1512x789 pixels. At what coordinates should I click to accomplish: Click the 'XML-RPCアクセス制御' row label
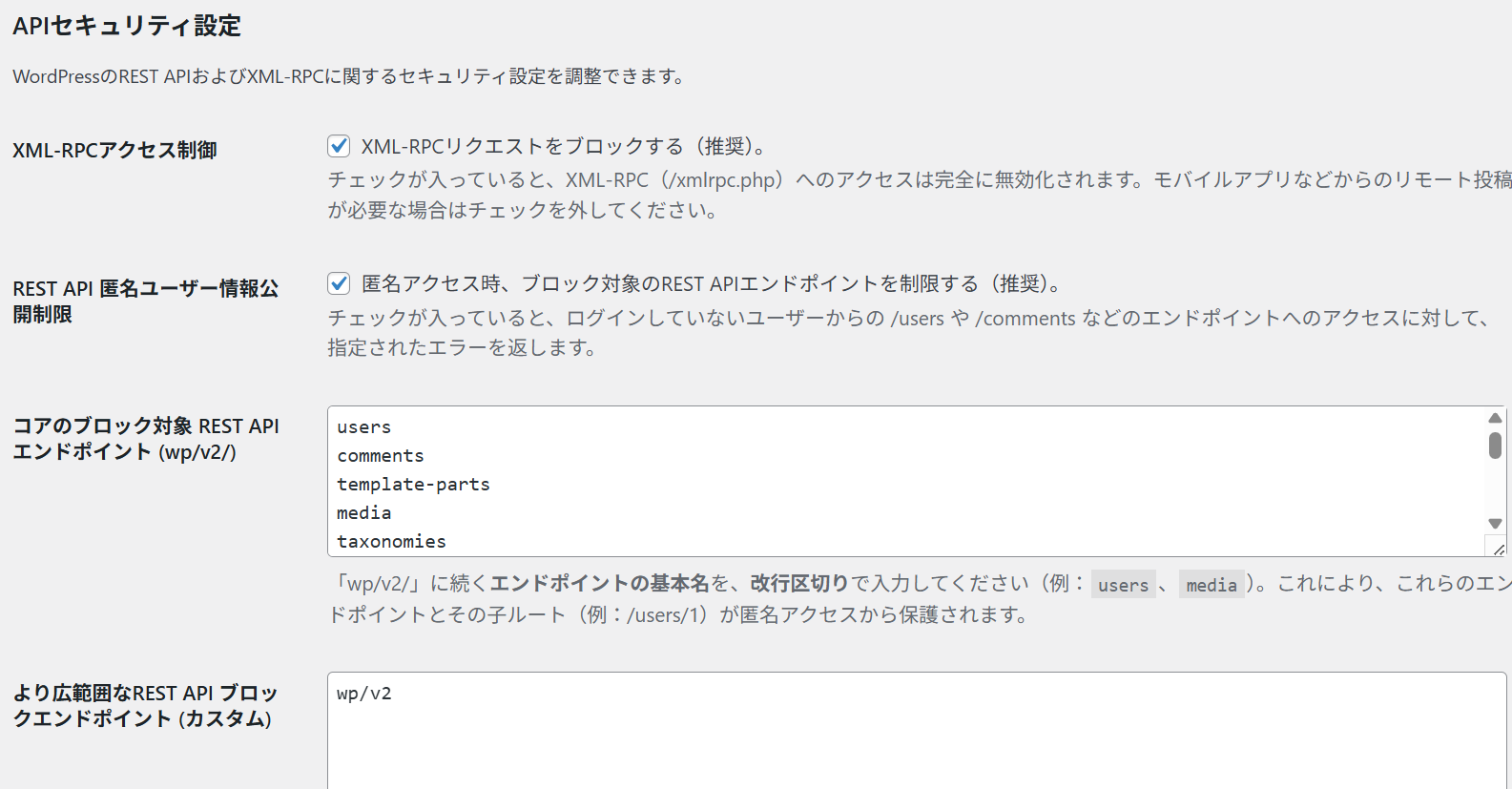pos(114,150)
